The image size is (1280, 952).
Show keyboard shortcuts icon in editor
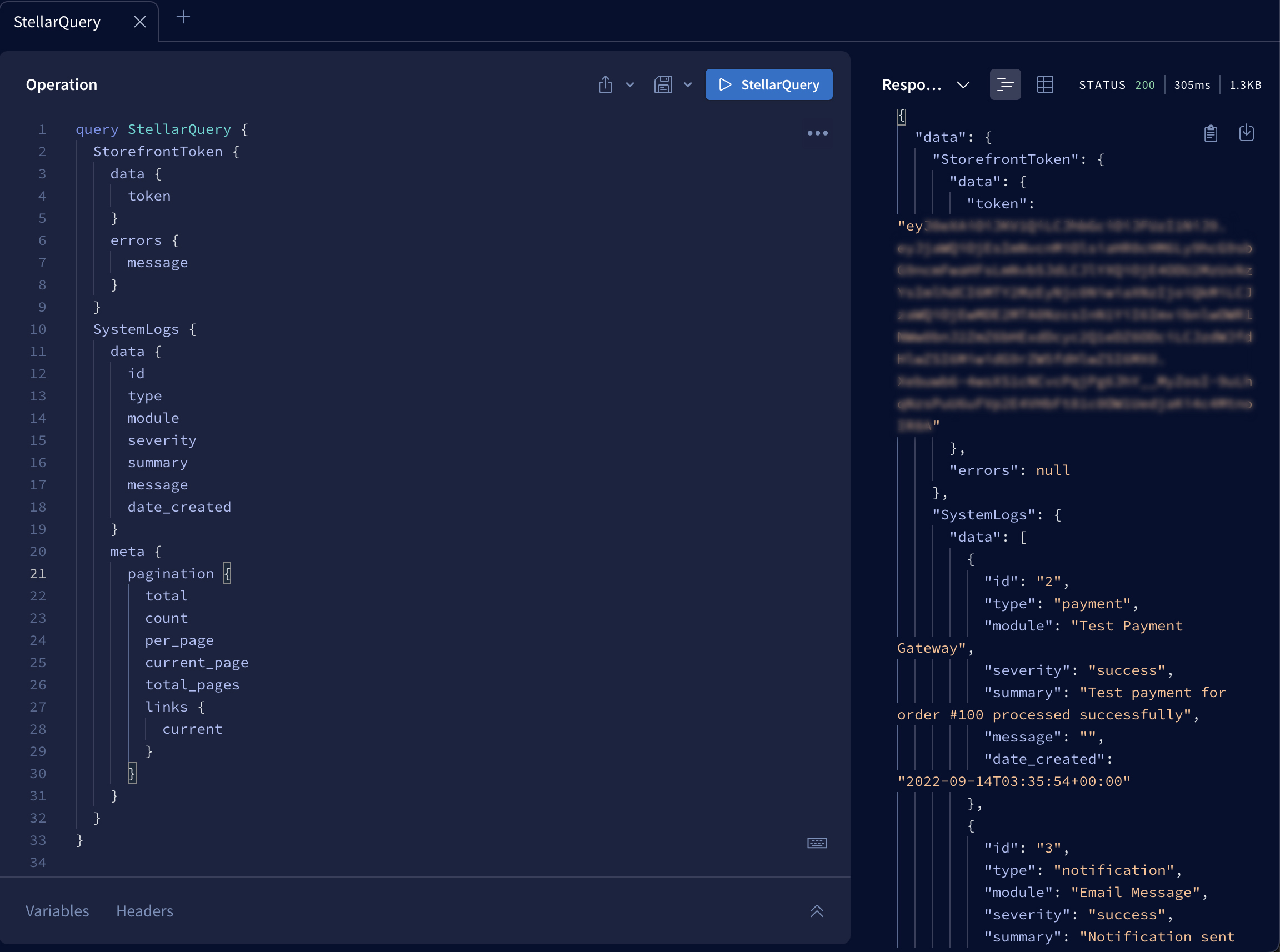tap(817, 843)
